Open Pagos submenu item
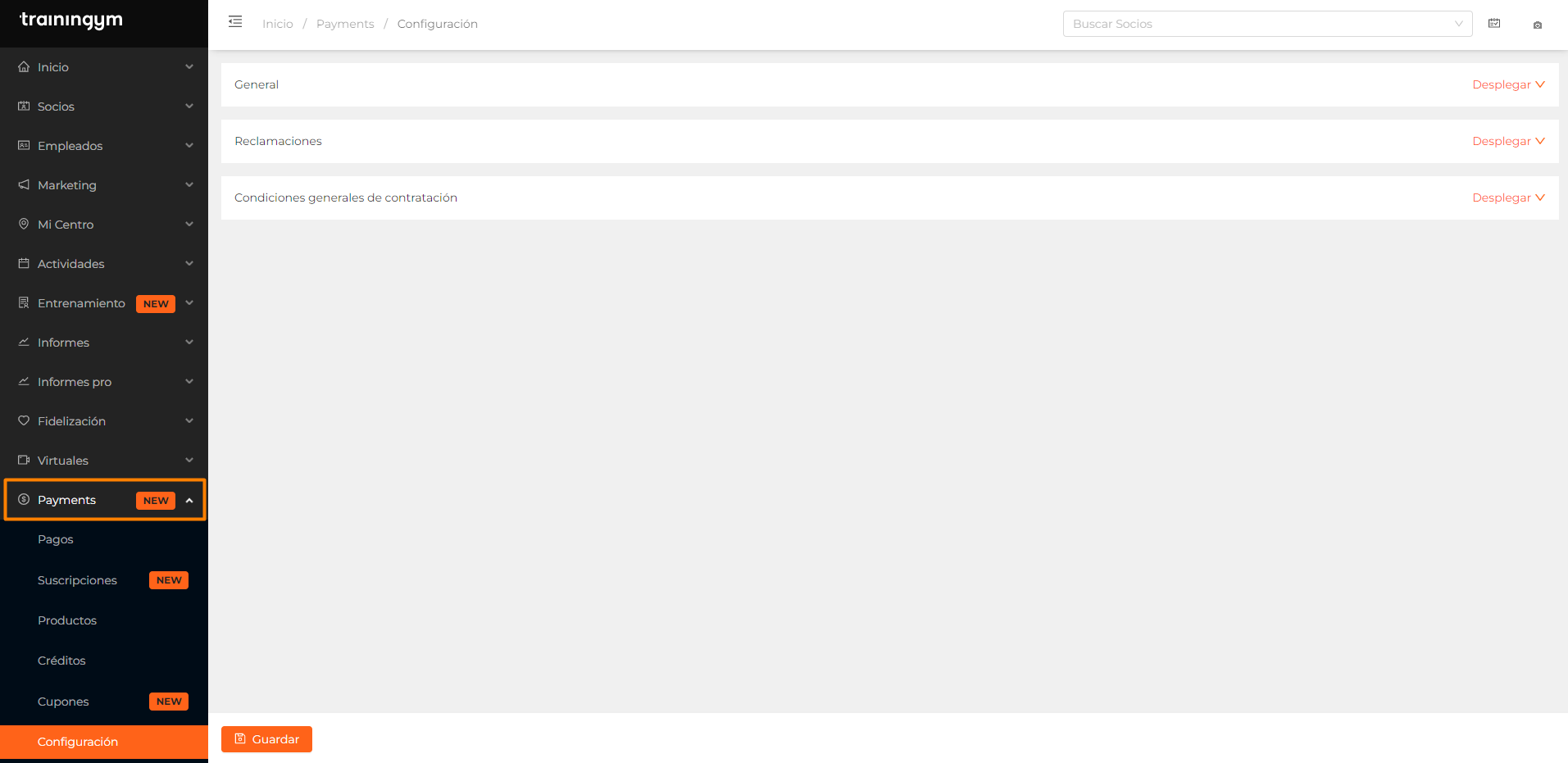The image size is (1568, 763). [104, 539]
